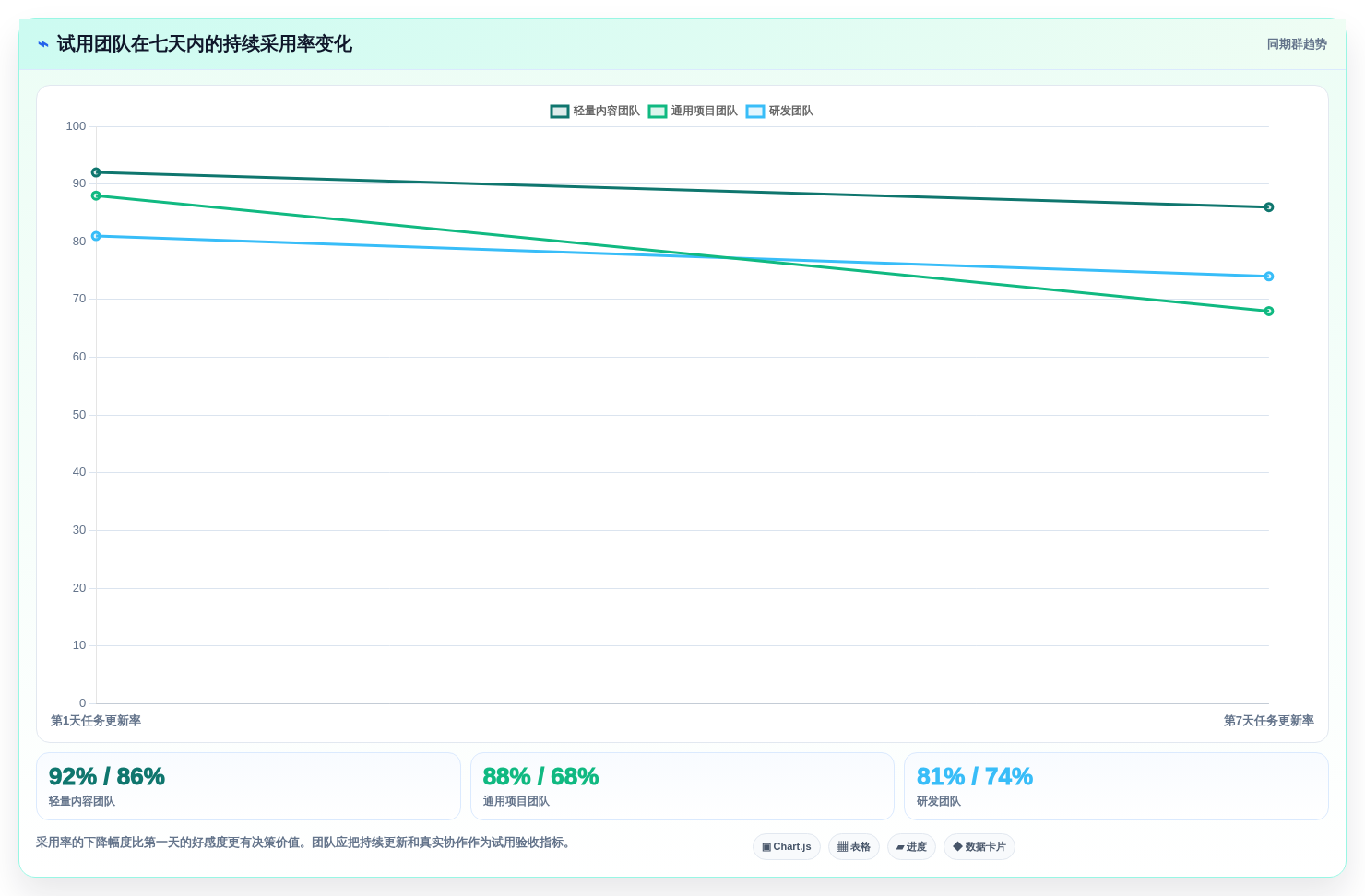Select the 92% / 86% stat card

click(x=248, y=786)
